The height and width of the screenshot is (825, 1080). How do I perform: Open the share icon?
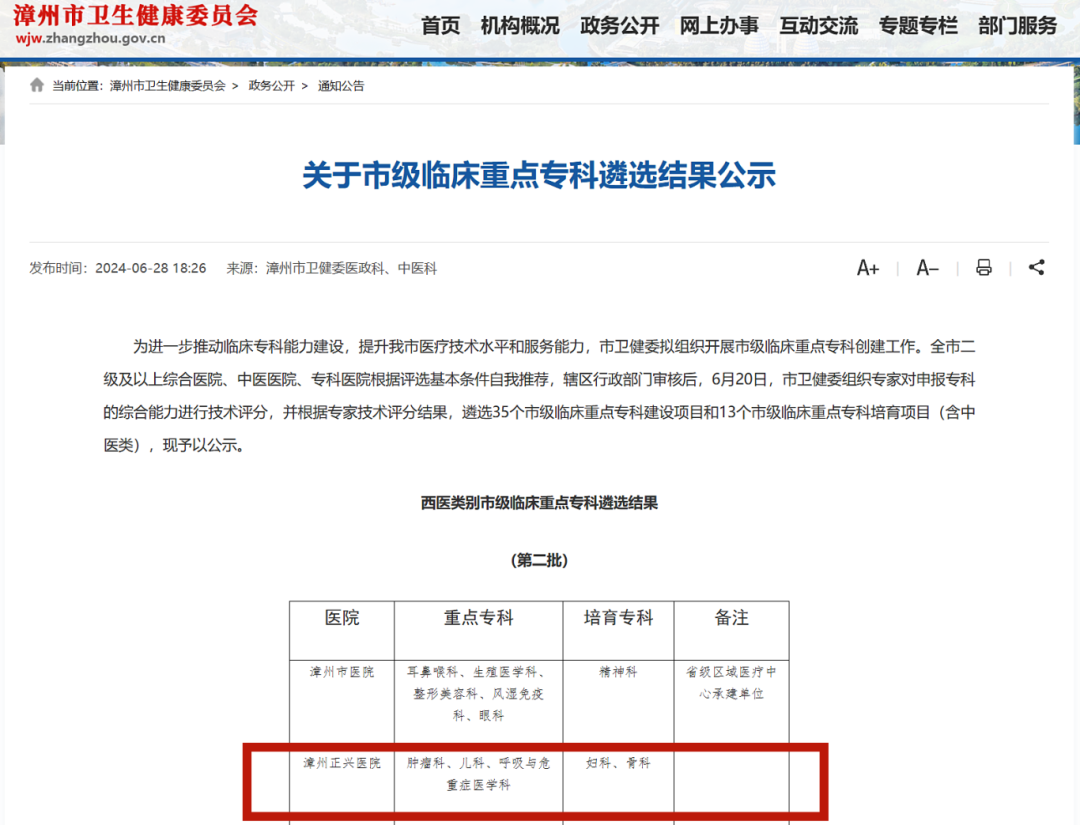(1037, 267)
